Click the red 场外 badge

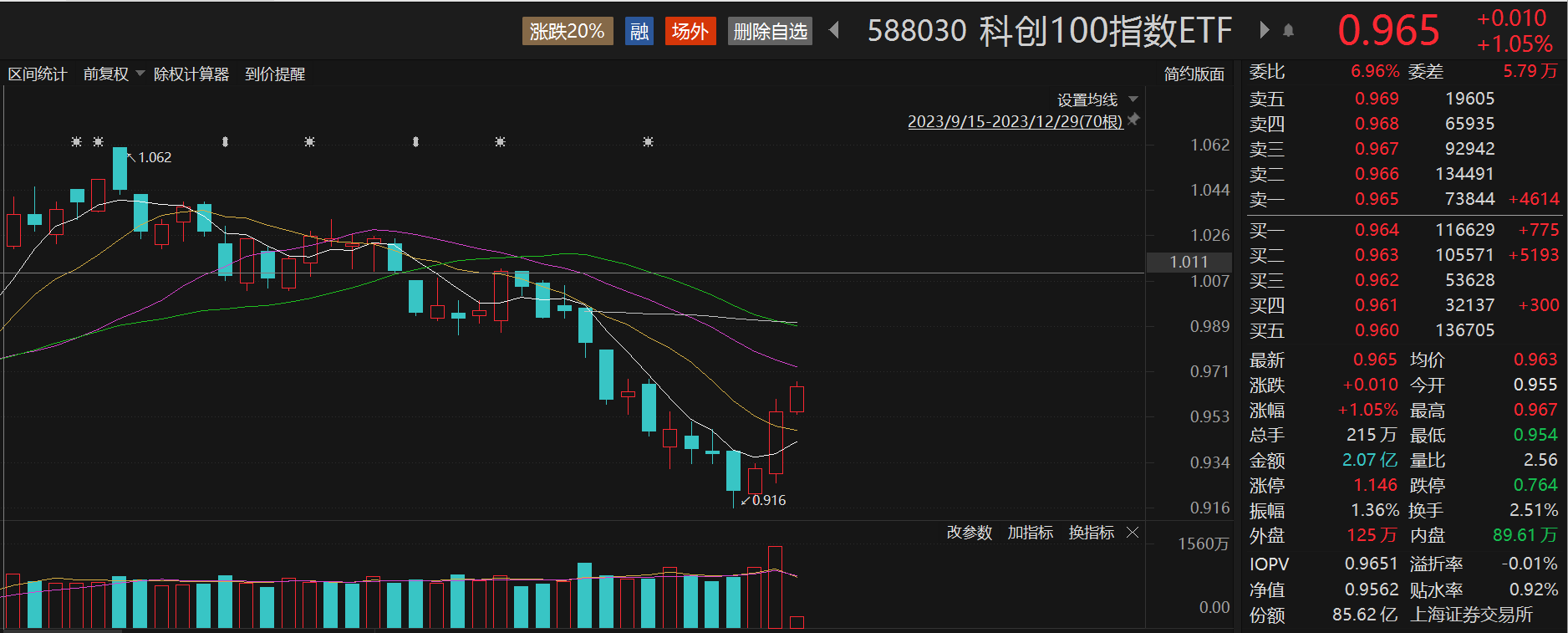click(x=690, y=32)
